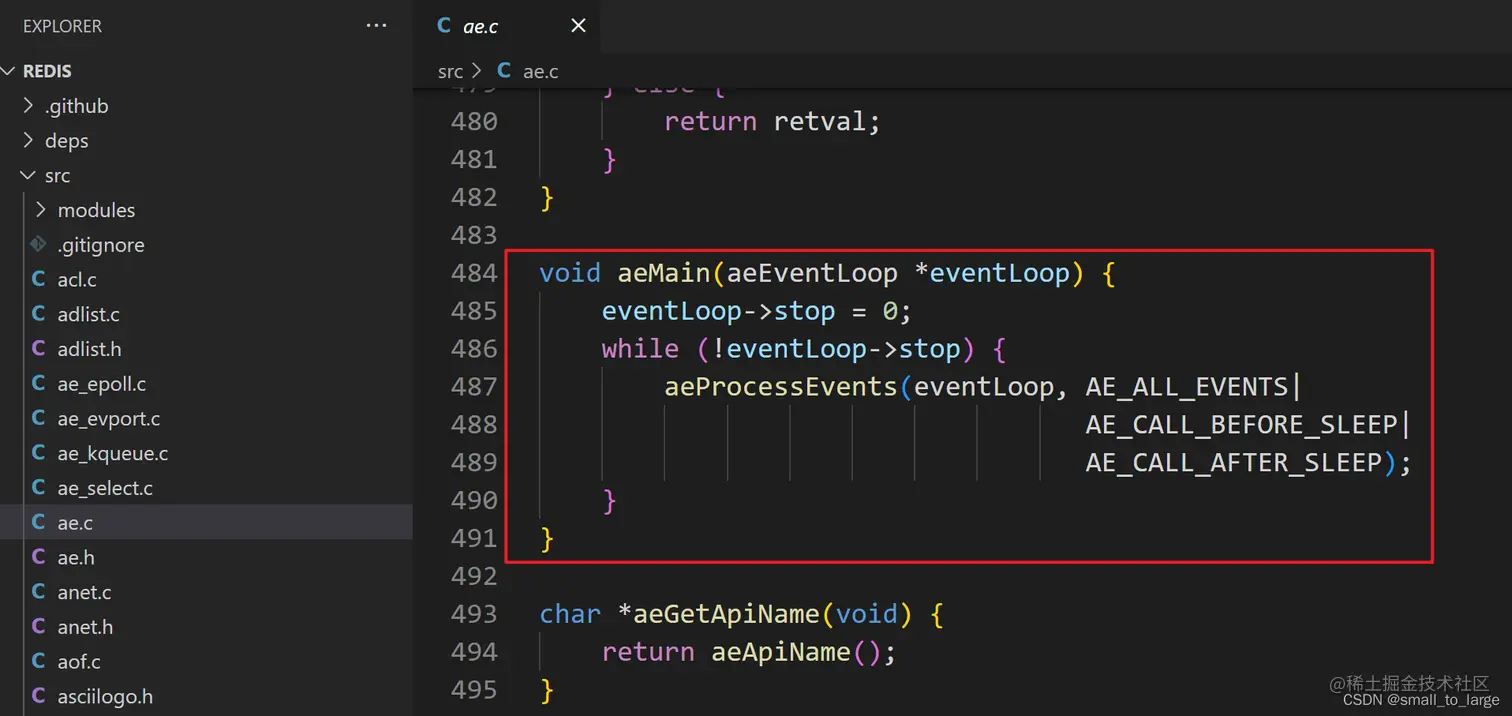Click the C icon in breadcrumb
Image resolution: width=1512 pixels, height=716 pixels.
(504, 71)
